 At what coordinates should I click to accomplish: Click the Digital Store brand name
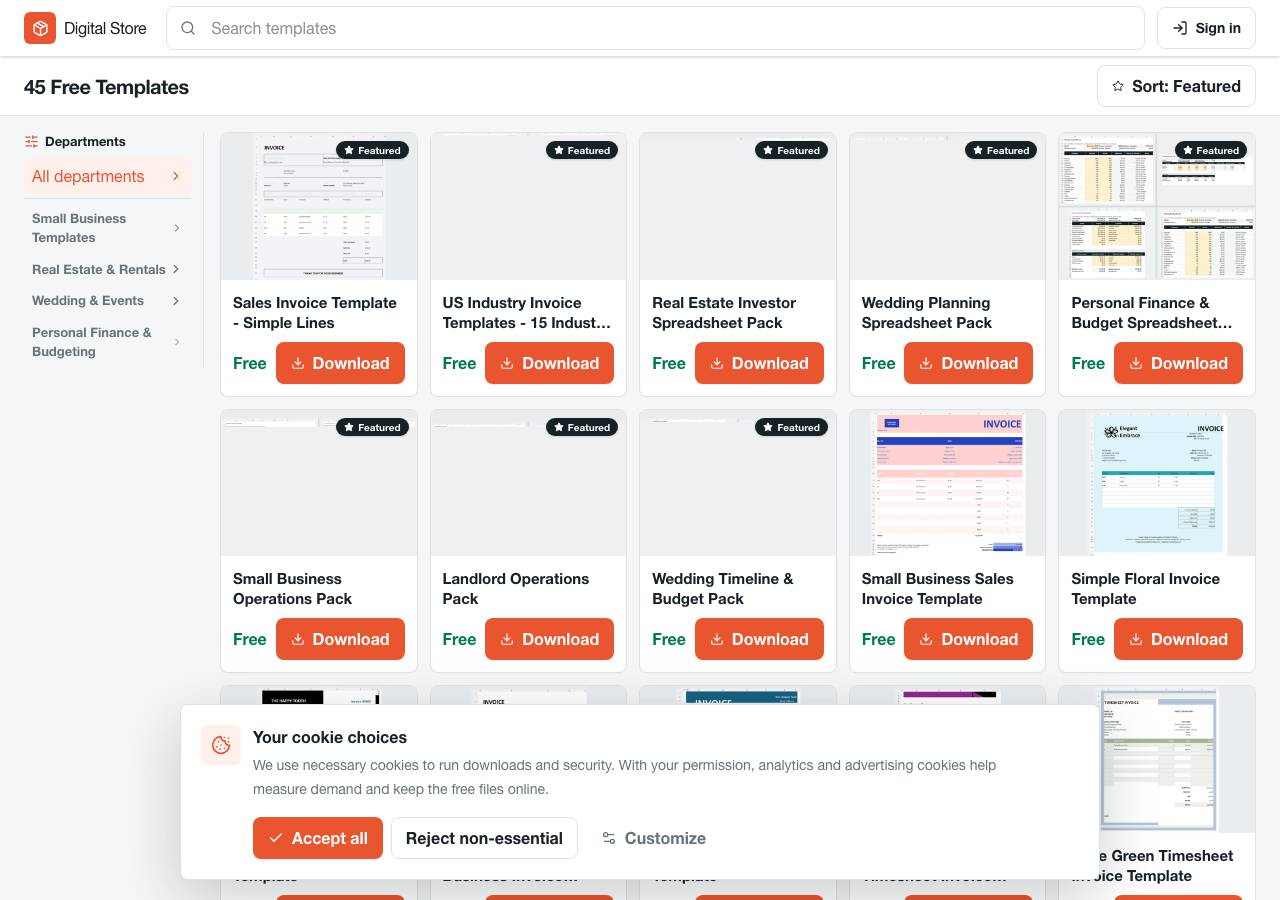pyautogui.click(x=105, y=28)
